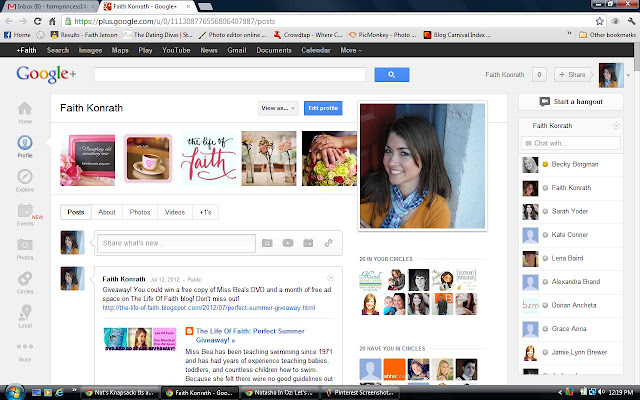Open volume control in system tray
This screenshot has height=400, width=640.
point(601,393)
